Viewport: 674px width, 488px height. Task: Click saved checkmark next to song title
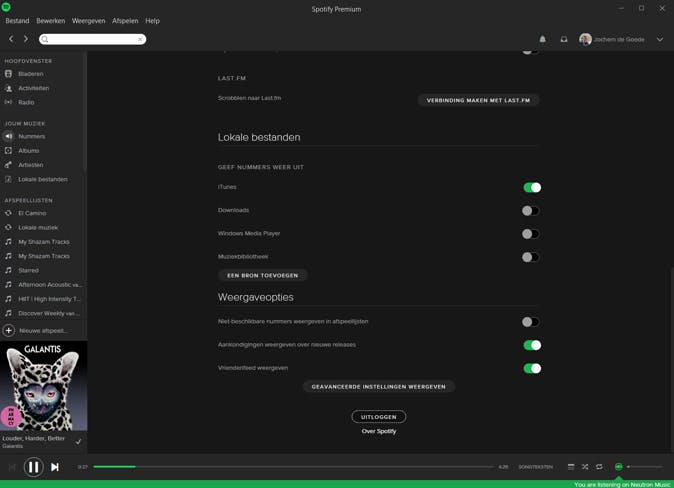[78, 442]
